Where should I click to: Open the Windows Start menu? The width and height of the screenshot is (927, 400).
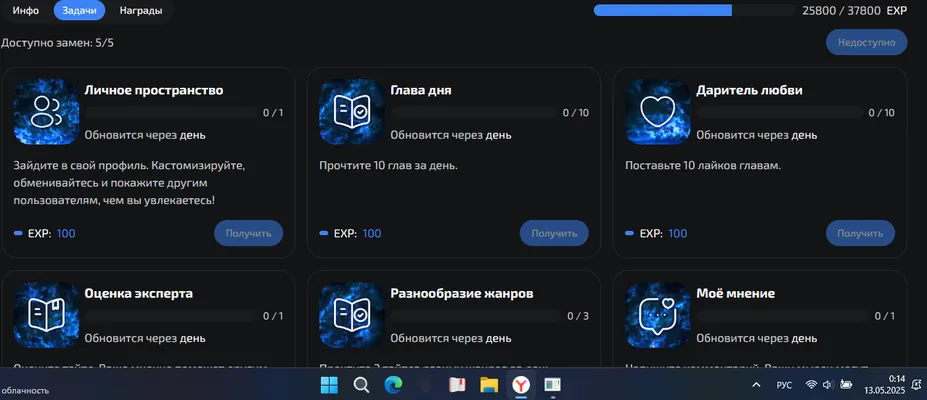pyautogui.click(x=329, y=385)
